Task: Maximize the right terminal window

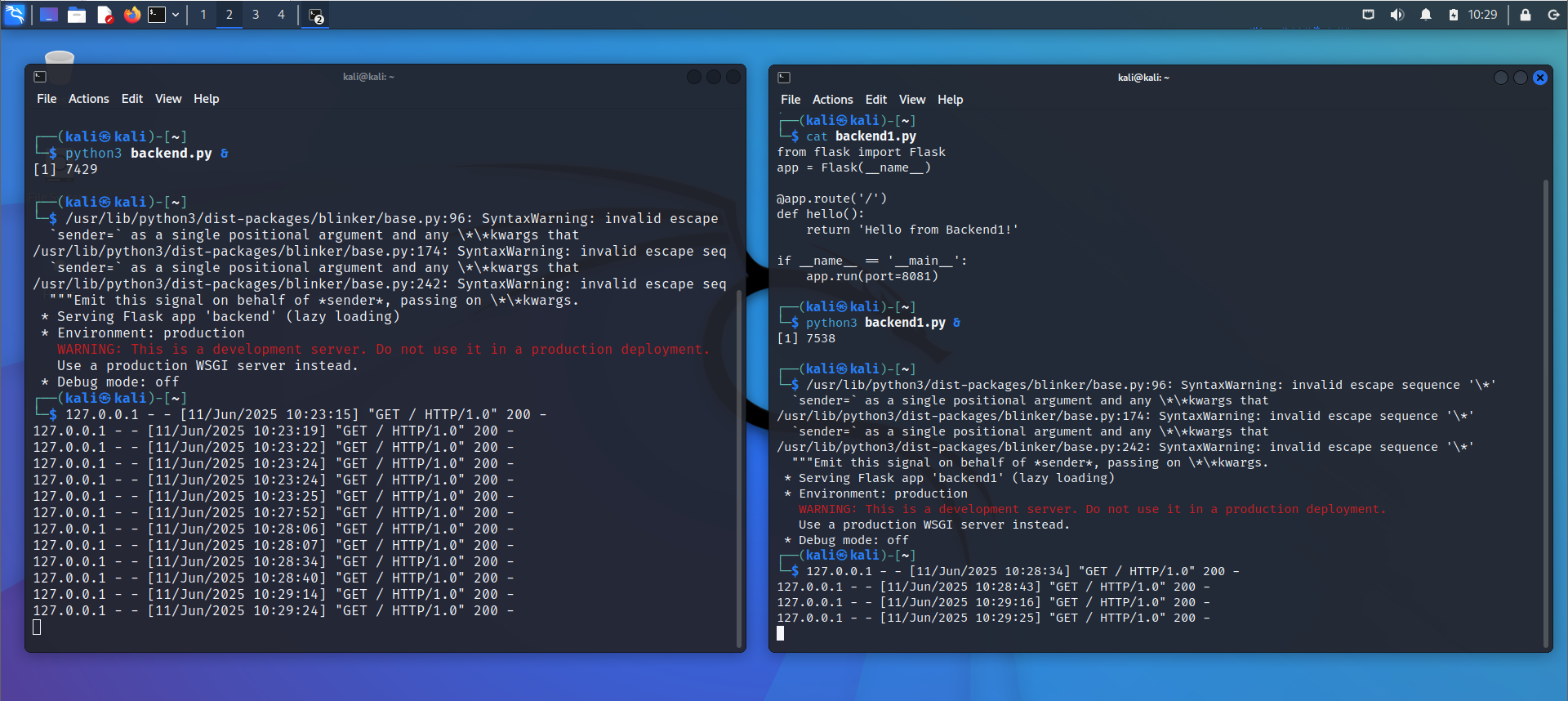Action: 1521,78
